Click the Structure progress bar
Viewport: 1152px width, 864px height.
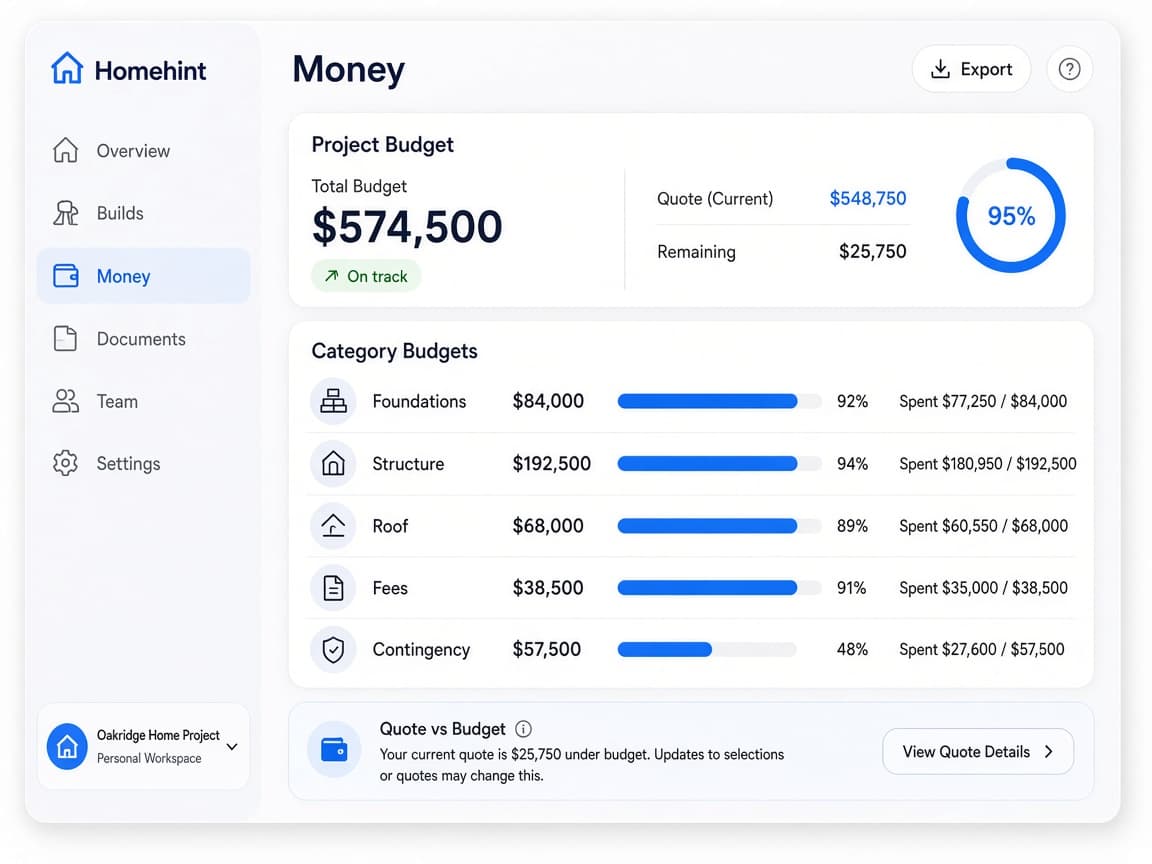(719, 464)
